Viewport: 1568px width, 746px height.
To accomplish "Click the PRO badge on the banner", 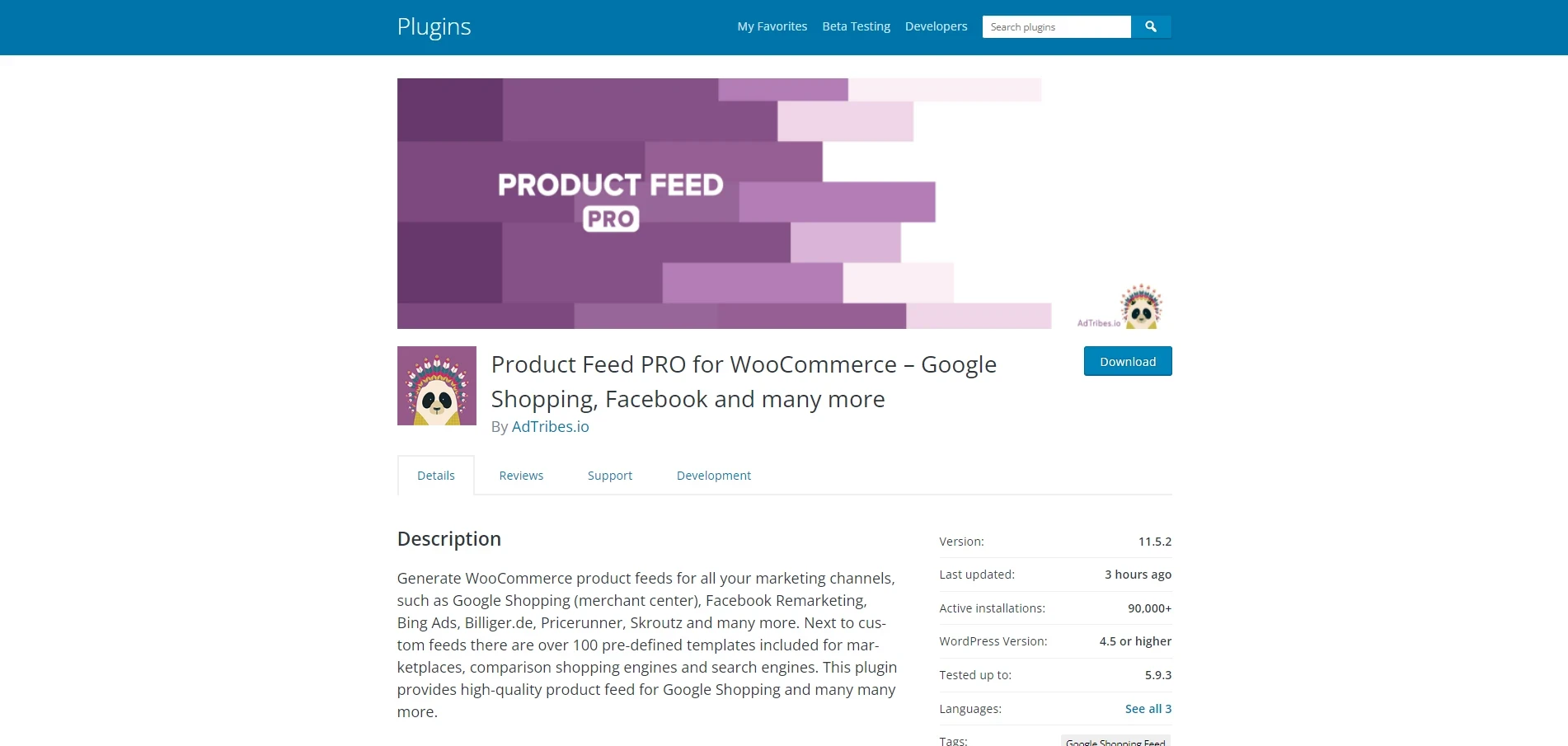I will click(611, 218).
